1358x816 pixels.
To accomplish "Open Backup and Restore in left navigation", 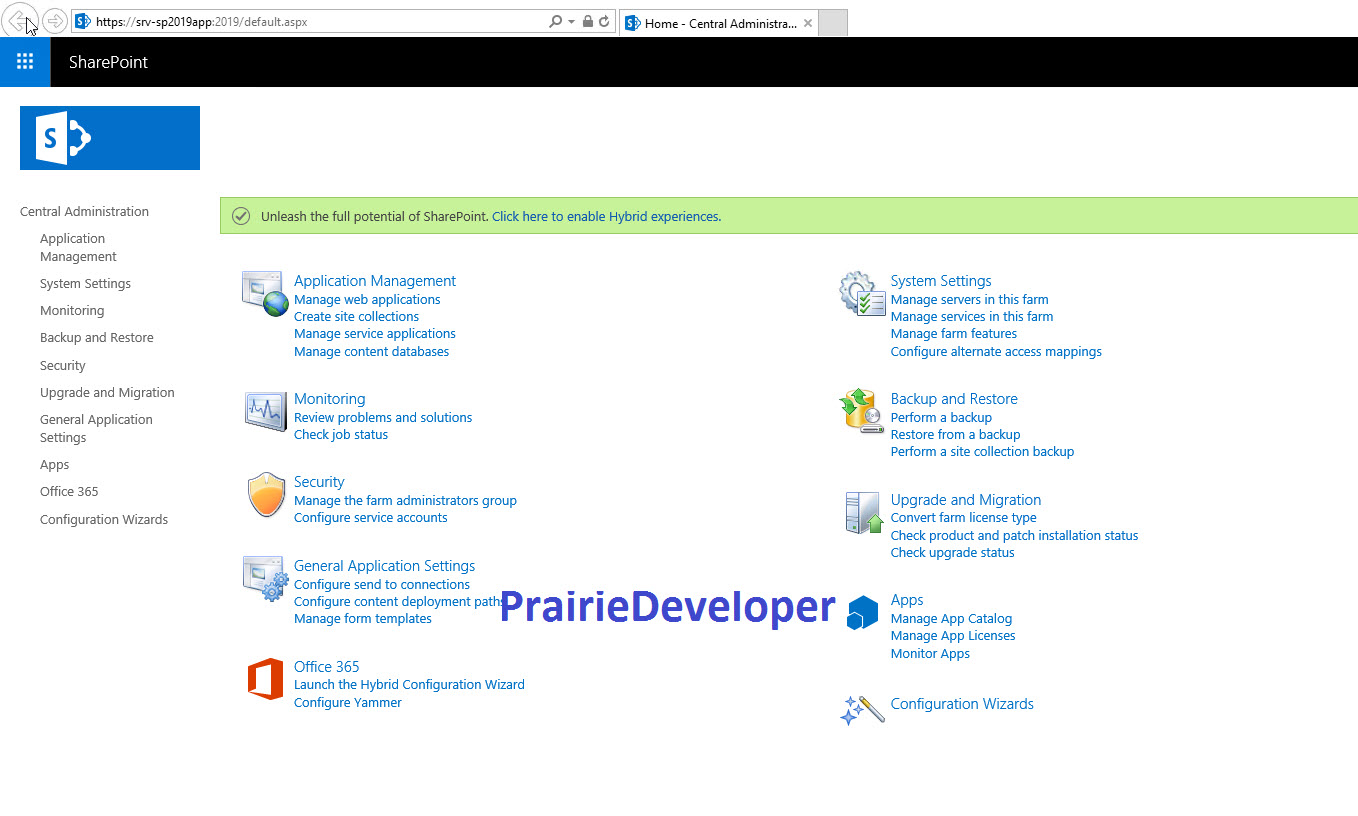I will (x=97, y=338).
